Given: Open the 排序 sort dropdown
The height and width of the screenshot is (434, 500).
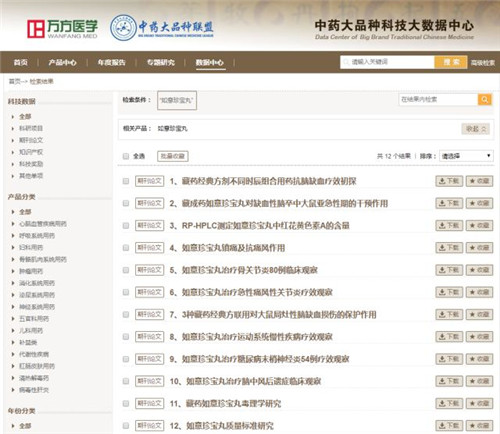Looking at the screenshot, I should (x=466, y=156).
